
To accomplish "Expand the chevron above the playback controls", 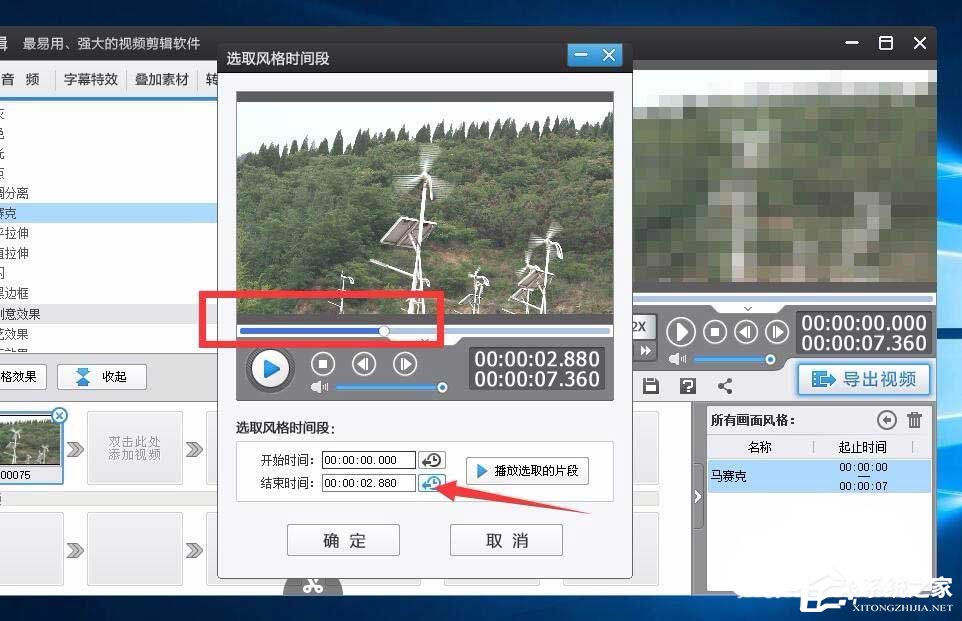I will (747, 308).
